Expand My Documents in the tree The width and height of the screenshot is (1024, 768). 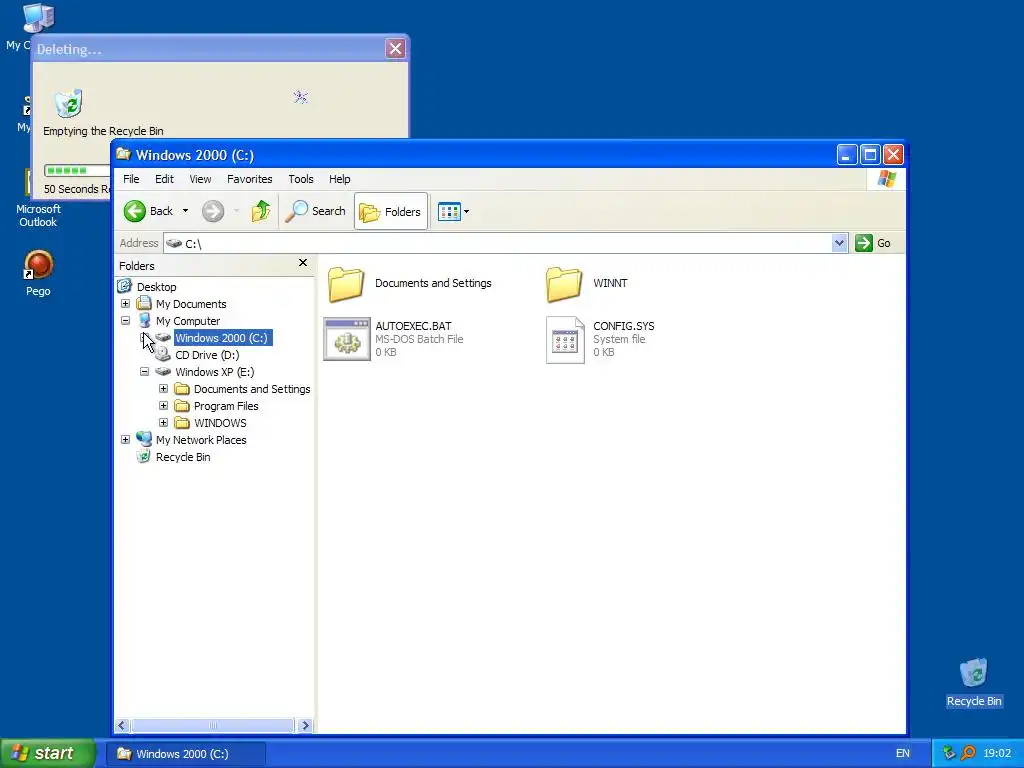(x=125, y=304)
